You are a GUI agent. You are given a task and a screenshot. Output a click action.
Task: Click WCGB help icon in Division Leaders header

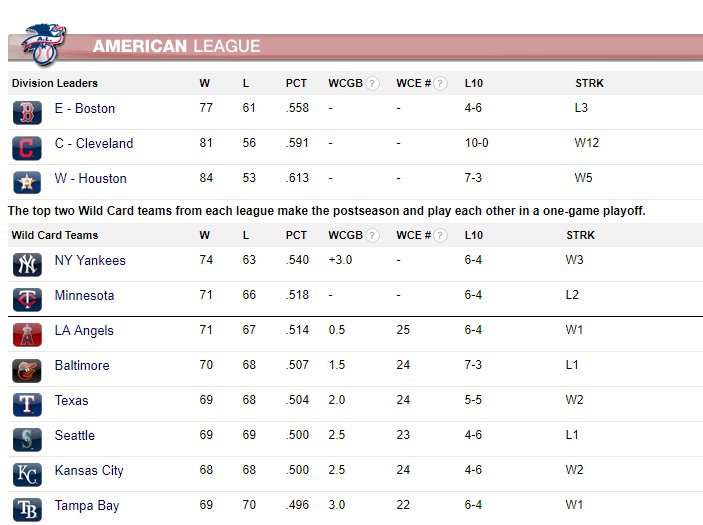[373, 84]
